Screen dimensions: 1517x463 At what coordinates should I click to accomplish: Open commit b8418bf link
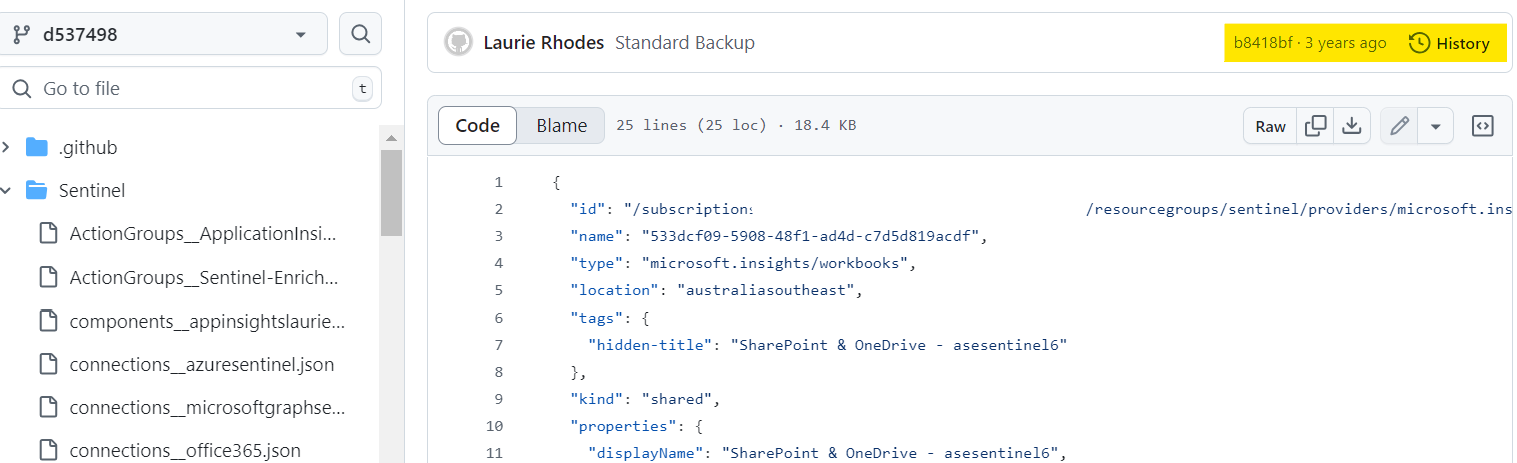coord(1264,43)
